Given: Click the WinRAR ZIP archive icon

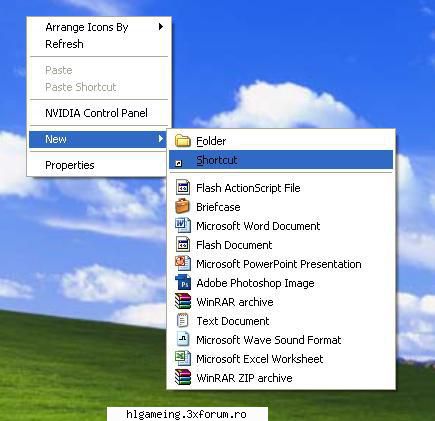Looking at the screenshot, I should [x=183, y=377].
